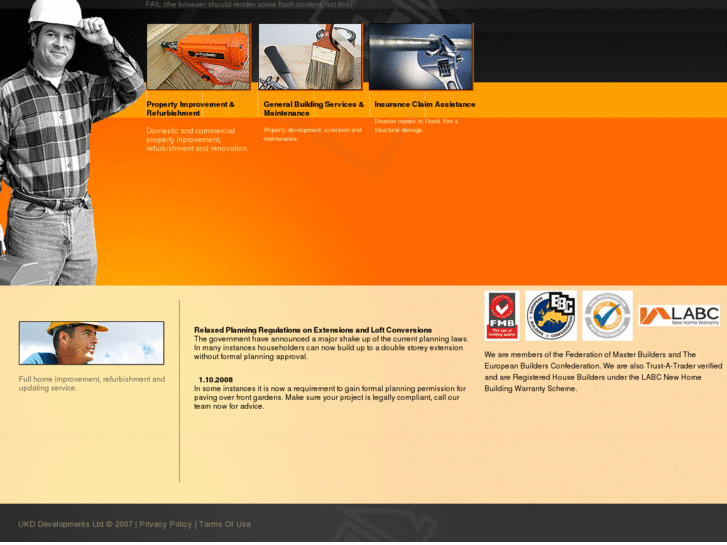Viewport: 727px width, 545px height.
Task: Click the paving over front gardens paragraph
Action: 330,398
